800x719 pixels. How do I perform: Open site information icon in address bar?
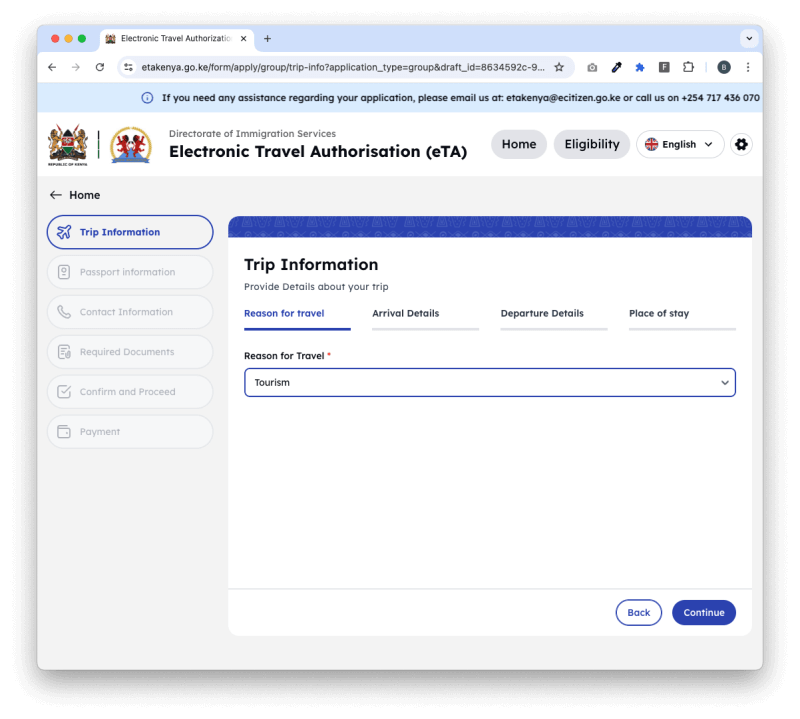129,67
